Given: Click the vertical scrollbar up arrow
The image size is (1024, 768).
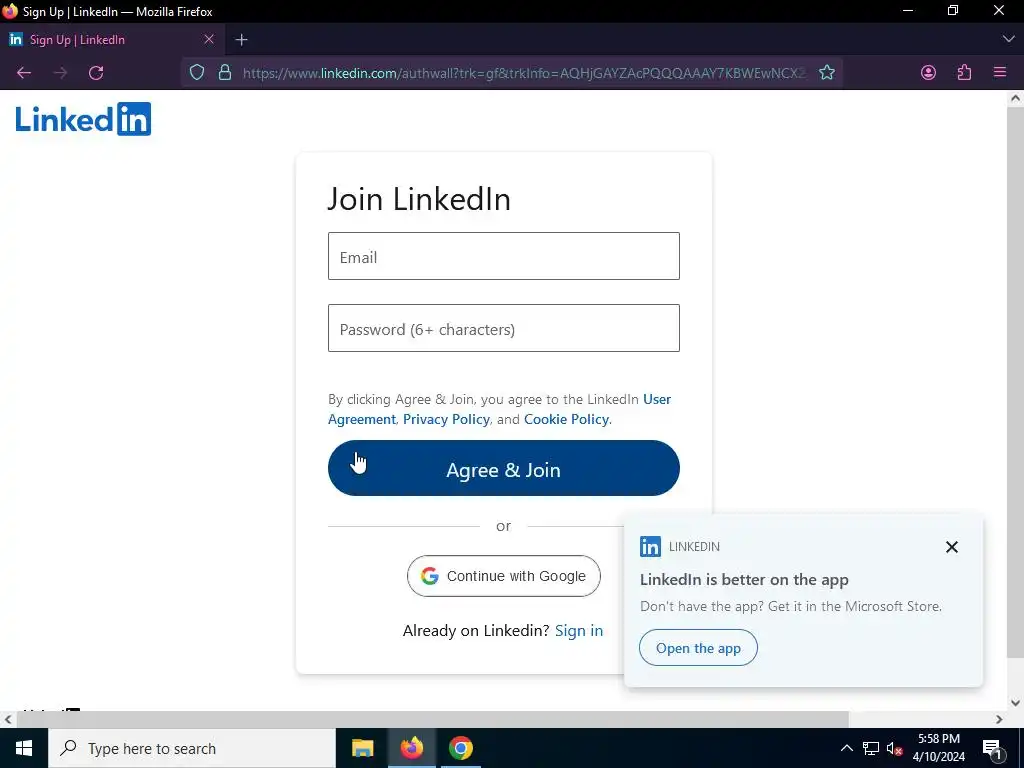Looking at the screenshot, I should coord(1015,99).
